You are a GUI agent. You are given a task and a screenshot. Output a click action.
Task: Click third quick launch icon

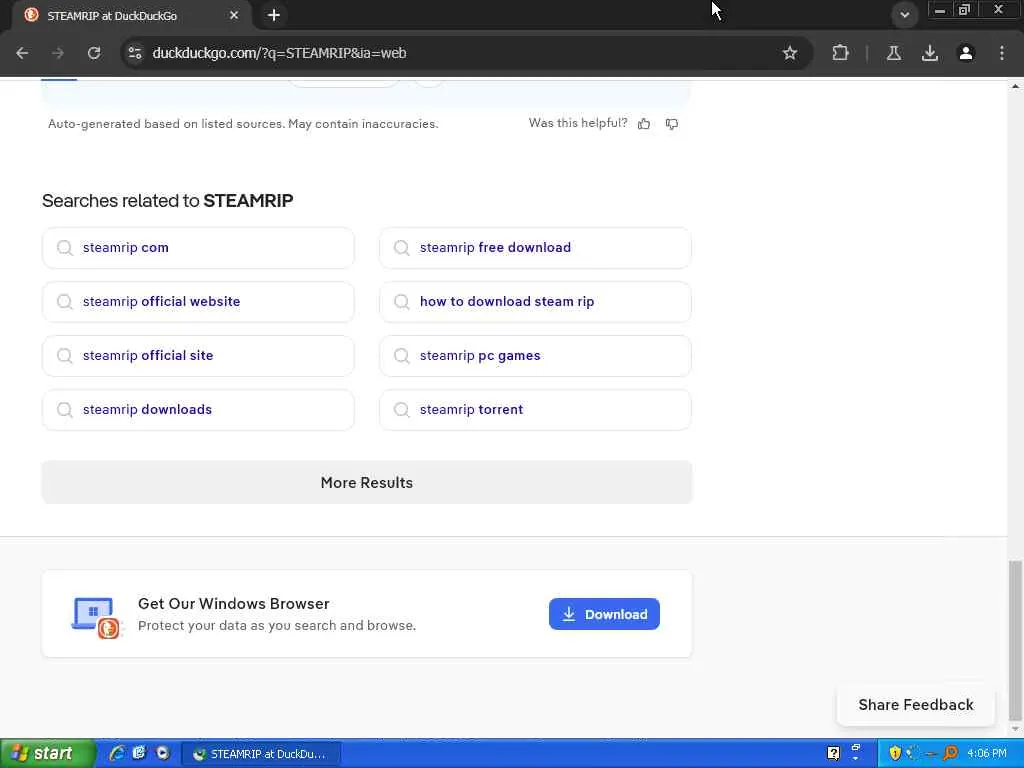pyautogui.click(x=162, y=754)
